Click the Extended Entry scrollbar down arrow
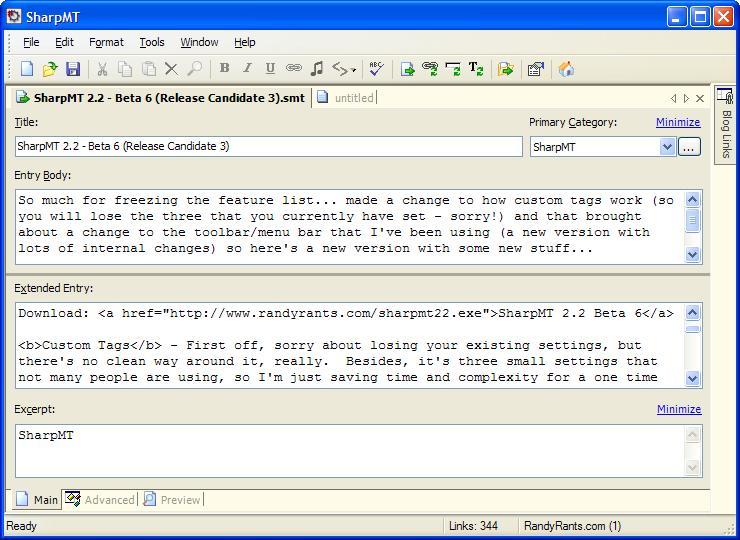The image size is (740, 540). click(692, 379)
